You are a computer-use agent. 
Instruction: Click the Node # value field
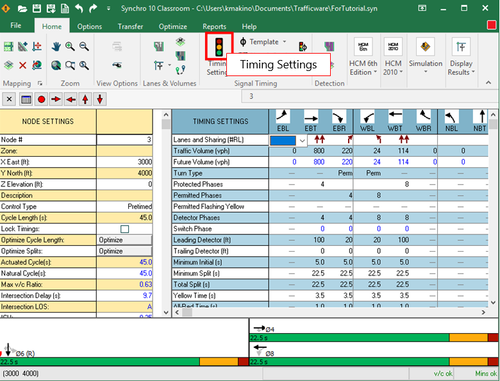(x=125, y=140)
